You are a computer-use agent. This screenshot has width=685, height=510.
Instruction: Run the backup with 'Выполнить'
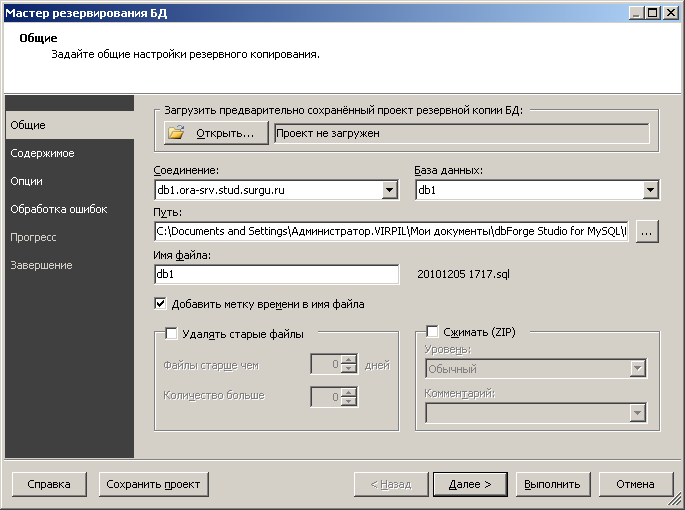(x=553, y=484)
